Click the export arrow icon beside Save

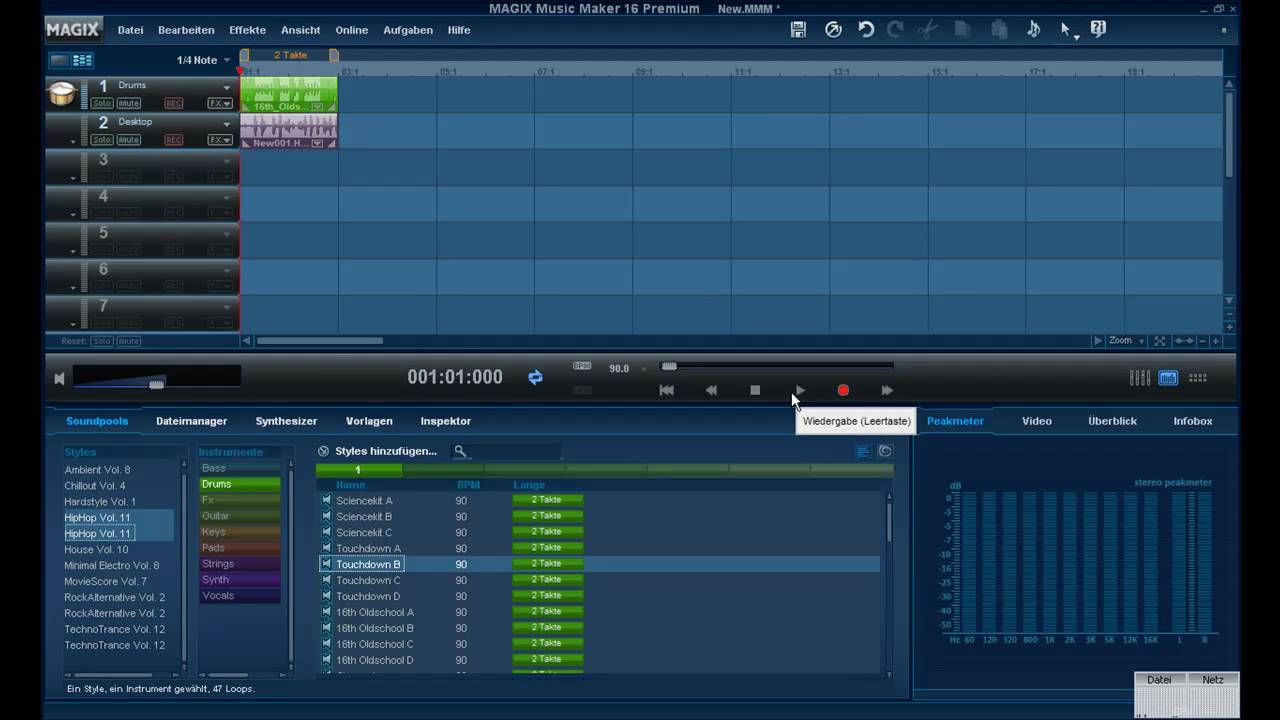click(x=833, y=30)
